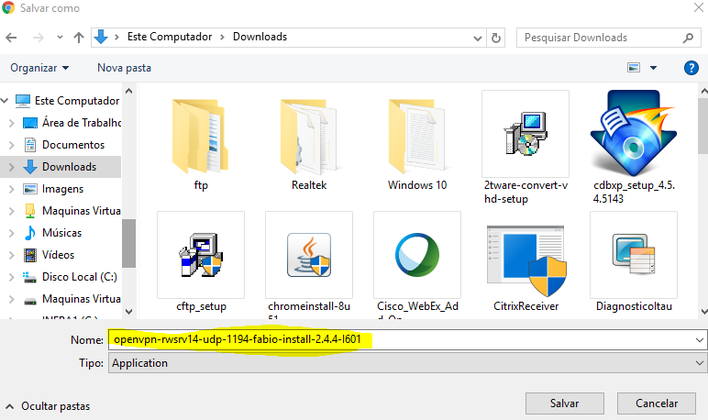Click navigation pane scroll up arrow
The width and height of the screenshot is (708, 420).
pos(129,91)
